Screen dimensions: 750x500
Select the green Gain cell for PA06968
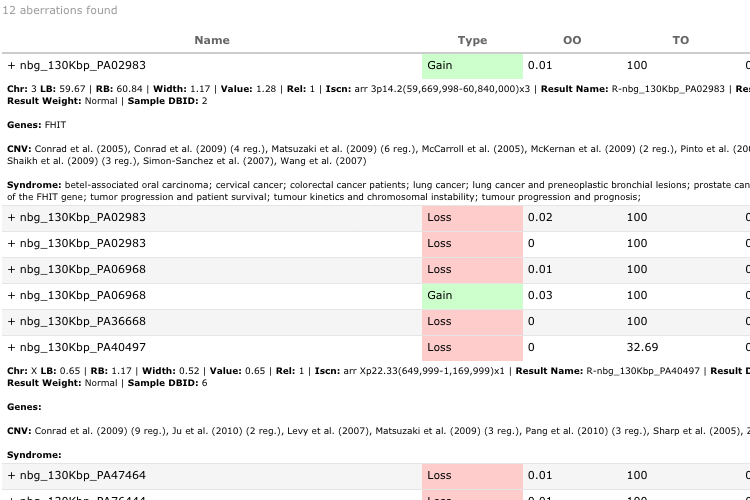[x=472, y=296]
